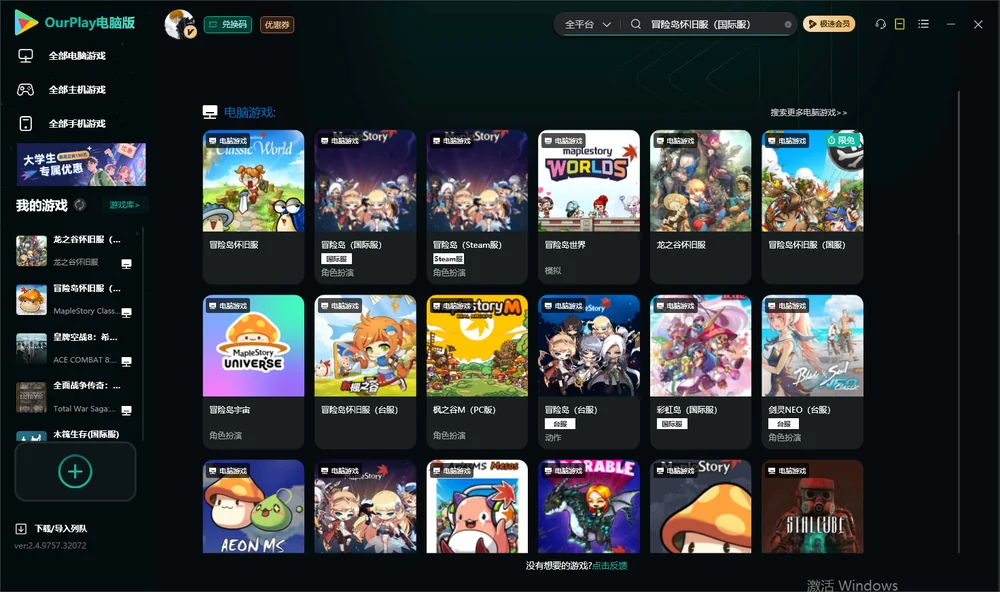Open the STALCUBE game thumbnail
Screen dimensions: 1000x592
point(812,507)
